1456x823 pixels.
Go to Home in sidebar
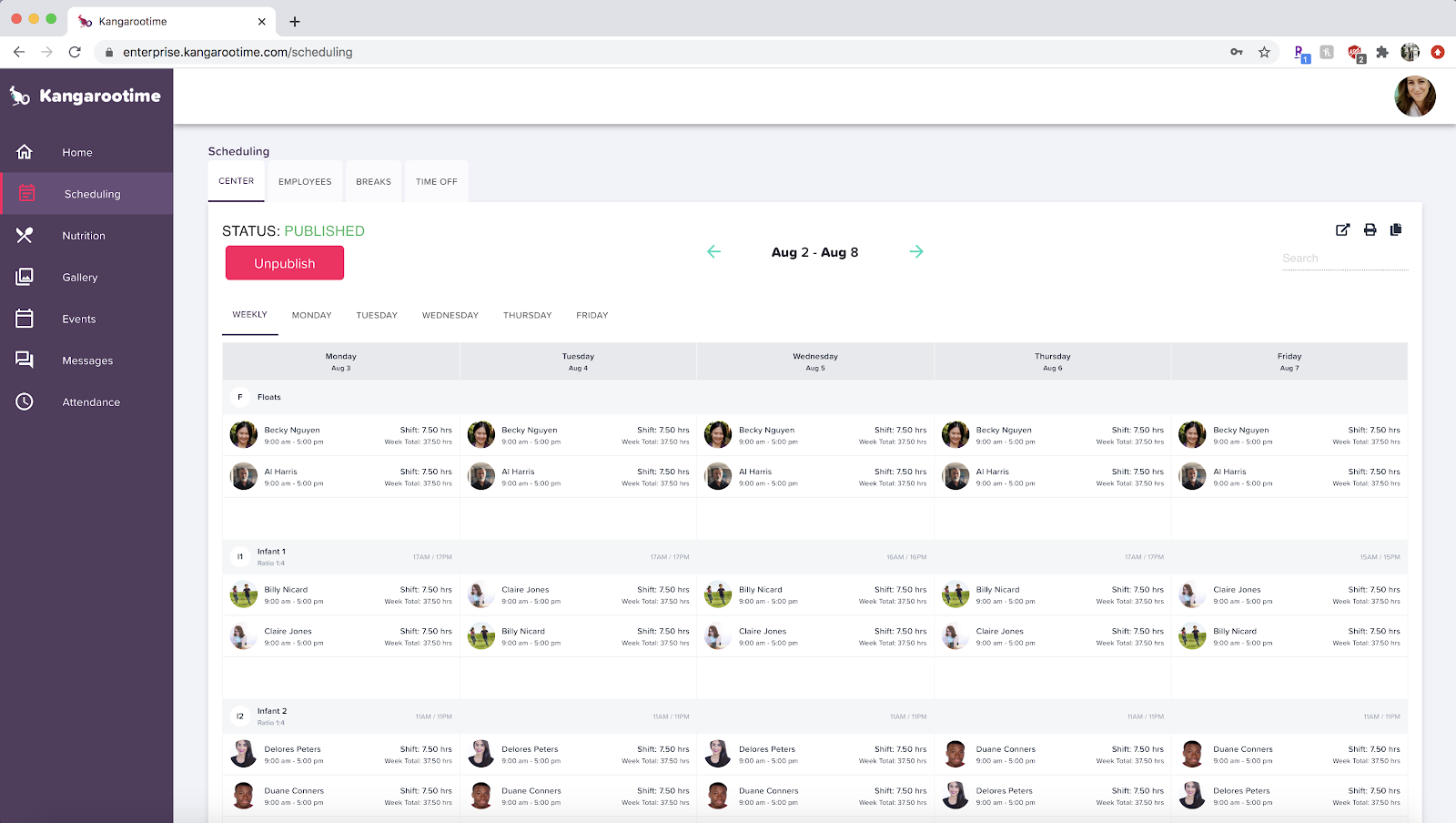coord(77,153)
